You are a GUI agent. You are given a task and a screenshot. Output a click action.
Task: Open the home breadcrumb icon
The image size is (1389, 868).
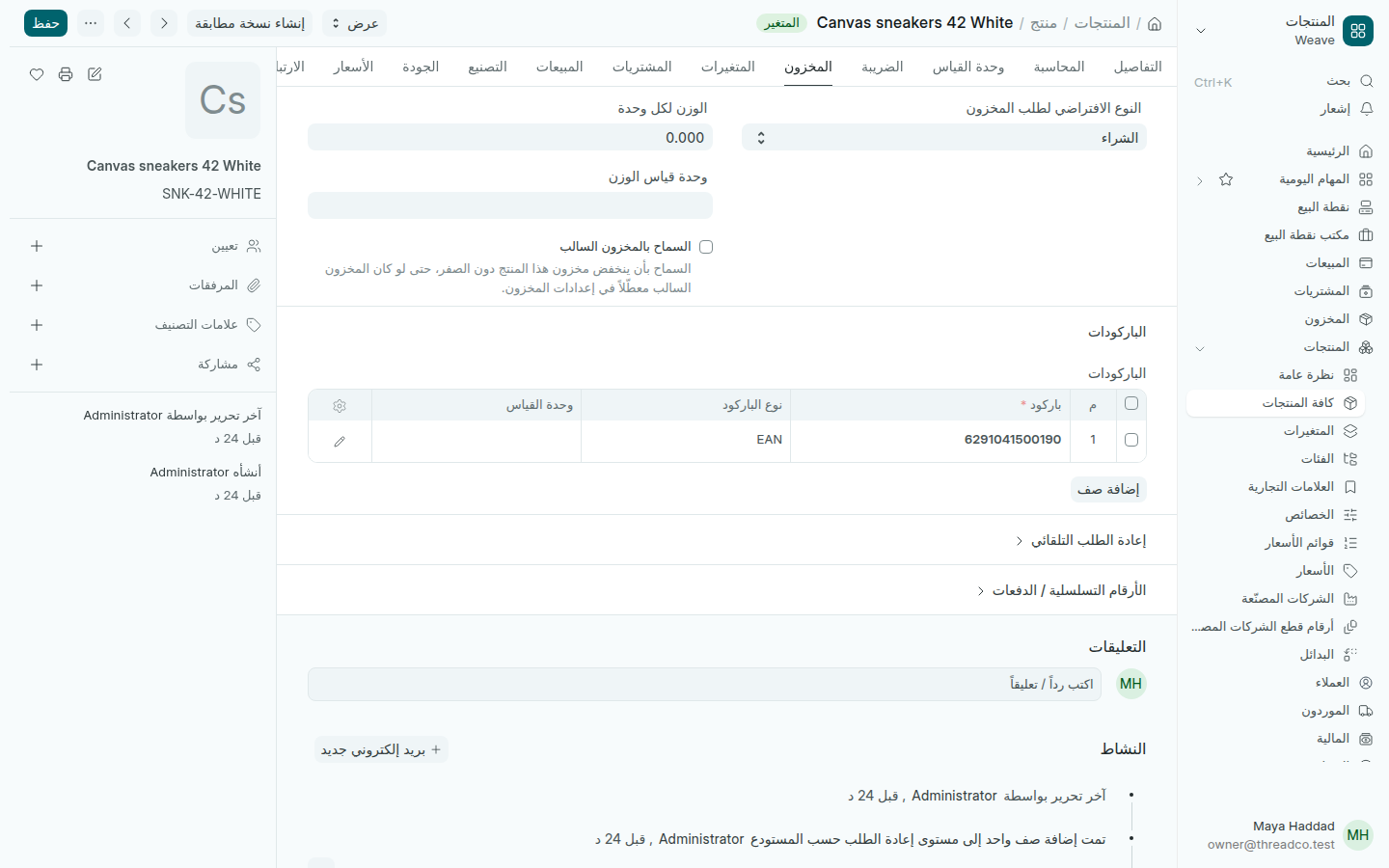pyautogui.click(x=1155, y=23)
